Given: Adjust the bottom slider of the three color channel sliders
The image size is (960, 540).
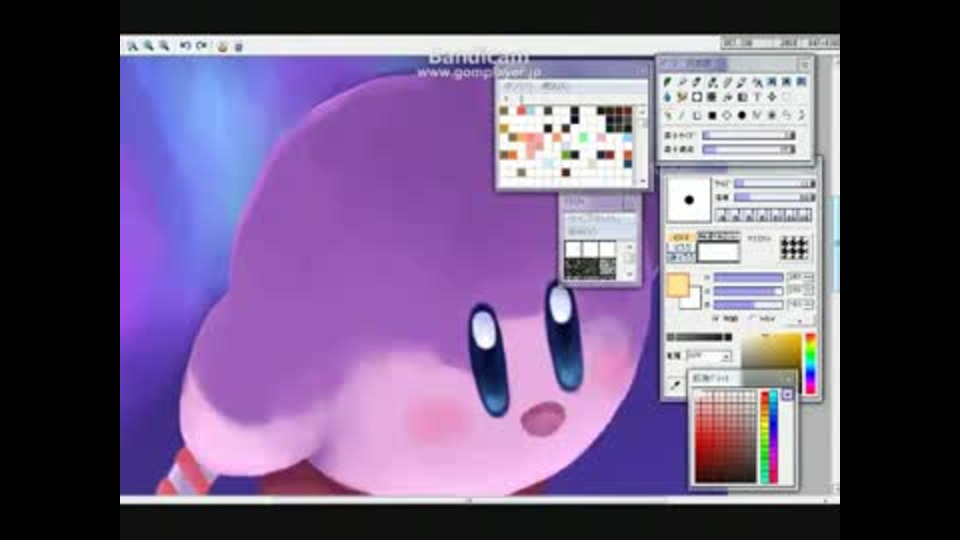Looking at the screenshot, I should coord(748,304).
